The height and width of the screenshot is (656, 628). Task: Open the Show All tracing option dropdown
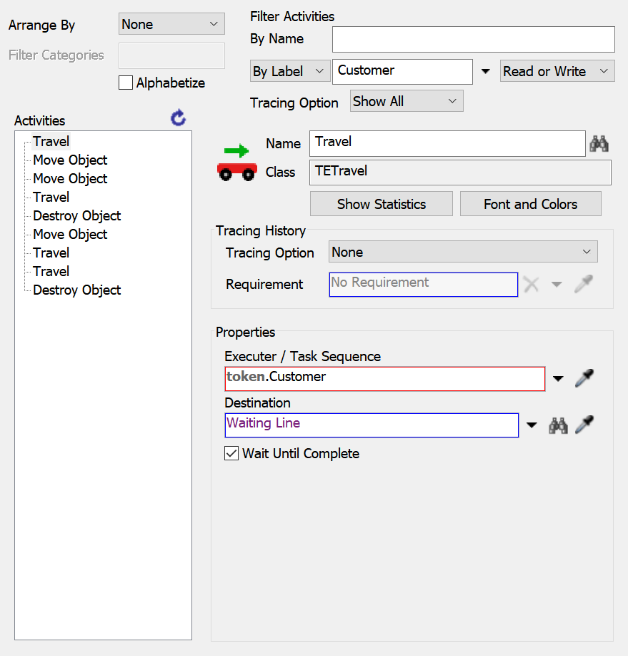tap(406, 102)
